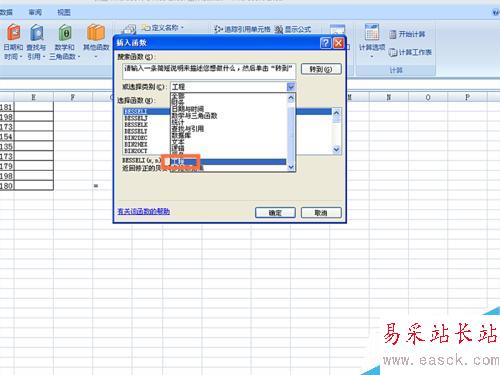The height and width of the screenshot is (375, 500).
Task: Switch to the View (视图) ribbon tab
Action: (64, 12)
